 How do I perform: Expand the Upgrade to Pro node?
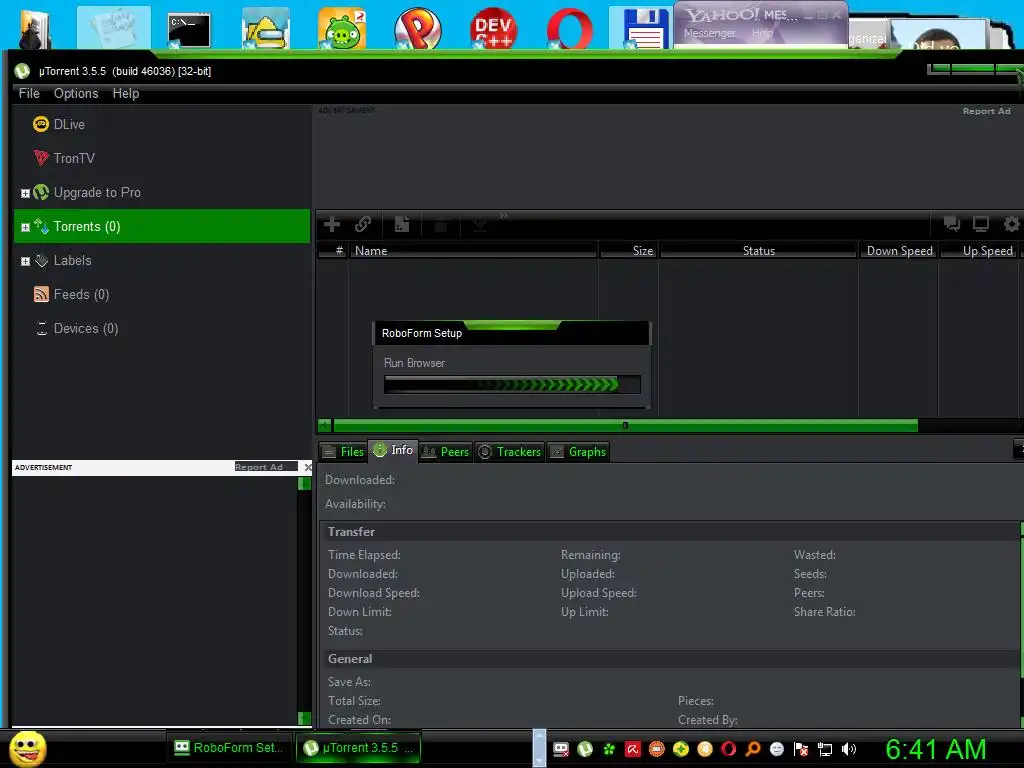[x=25, y=193]
